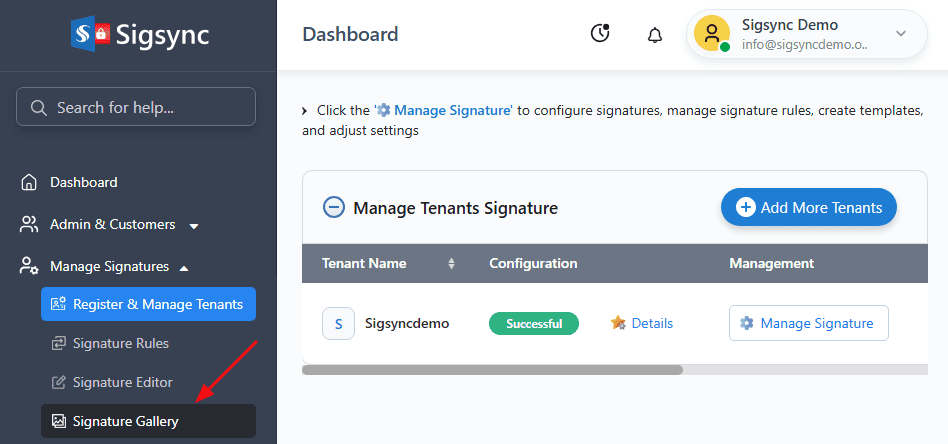Click the Sigsync Demo user avatar
The height and width of the screenshot is (444, 948).
click(712, 34)
